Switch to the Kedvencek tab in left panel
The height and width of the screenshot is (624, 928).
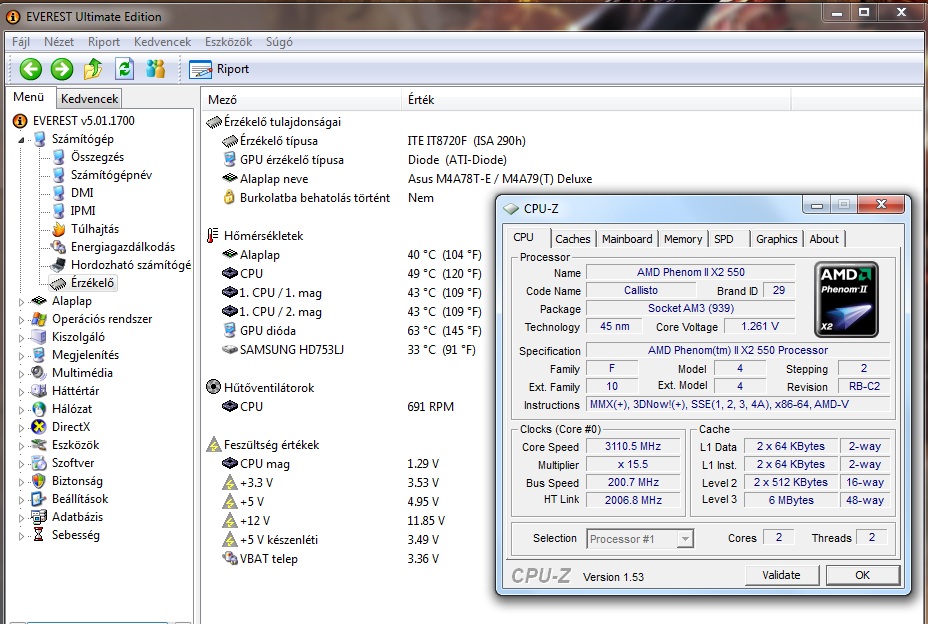[89, 99]
